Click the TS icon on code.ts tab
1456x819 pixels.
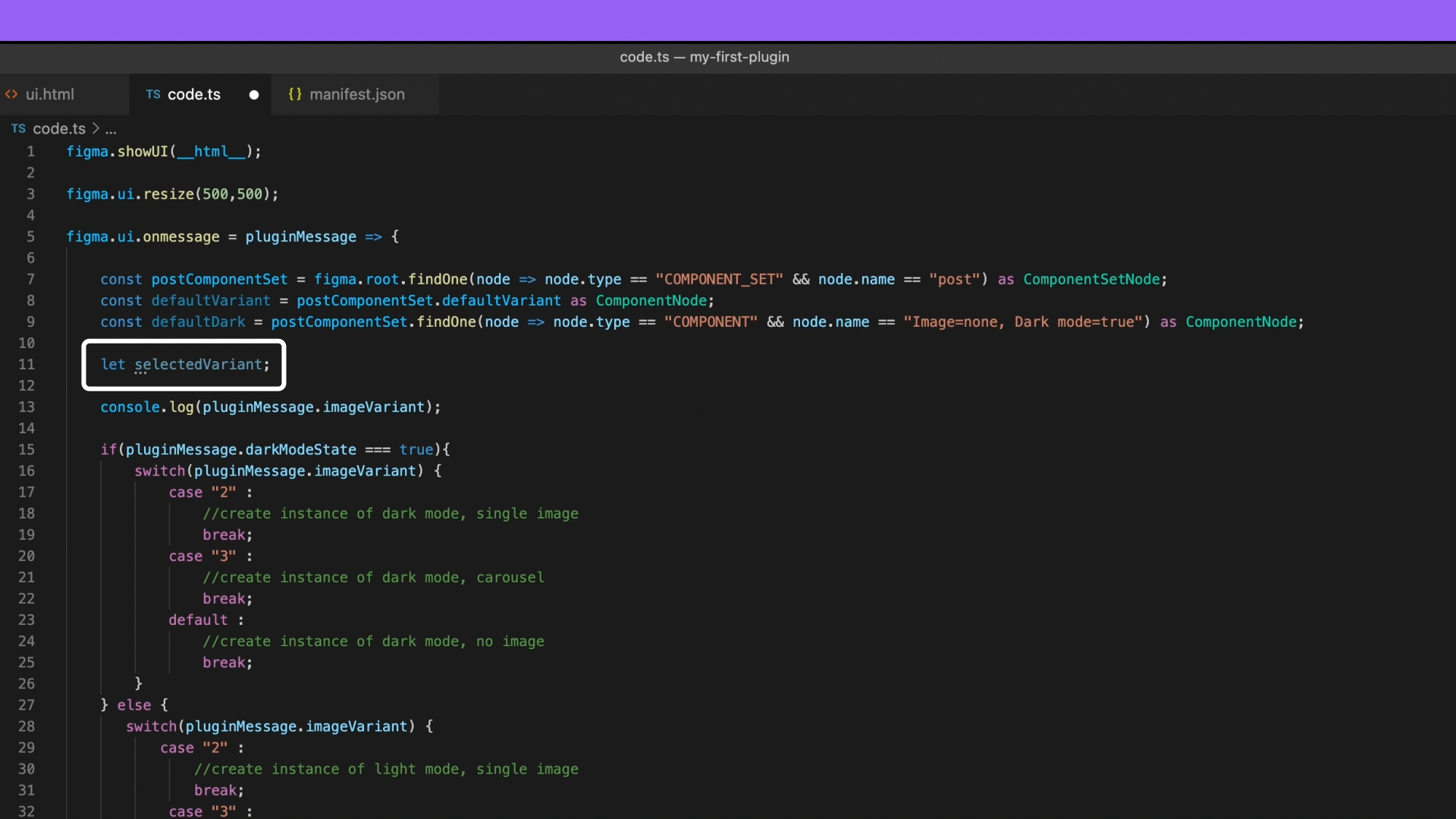point(153,94)
